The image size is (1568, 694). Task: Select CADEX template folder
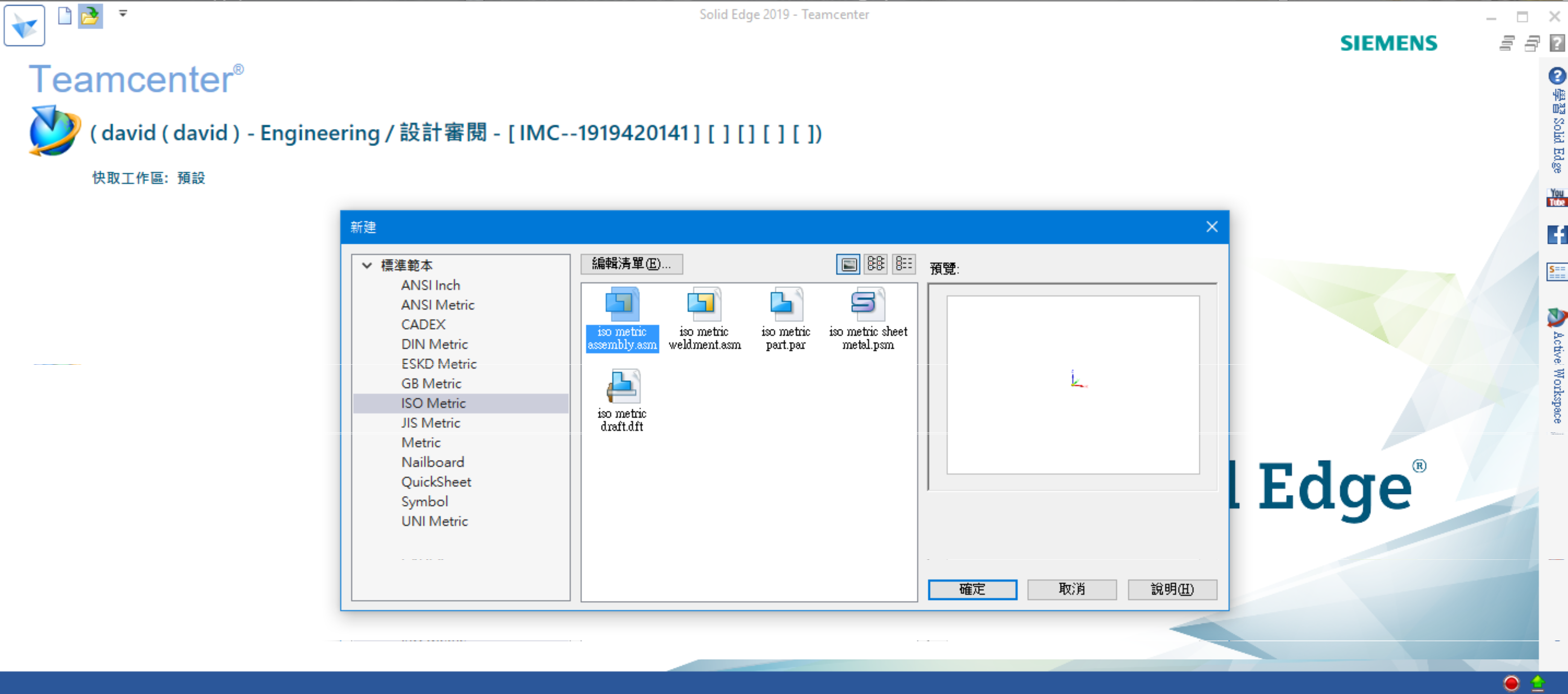(x=423, y=324)
